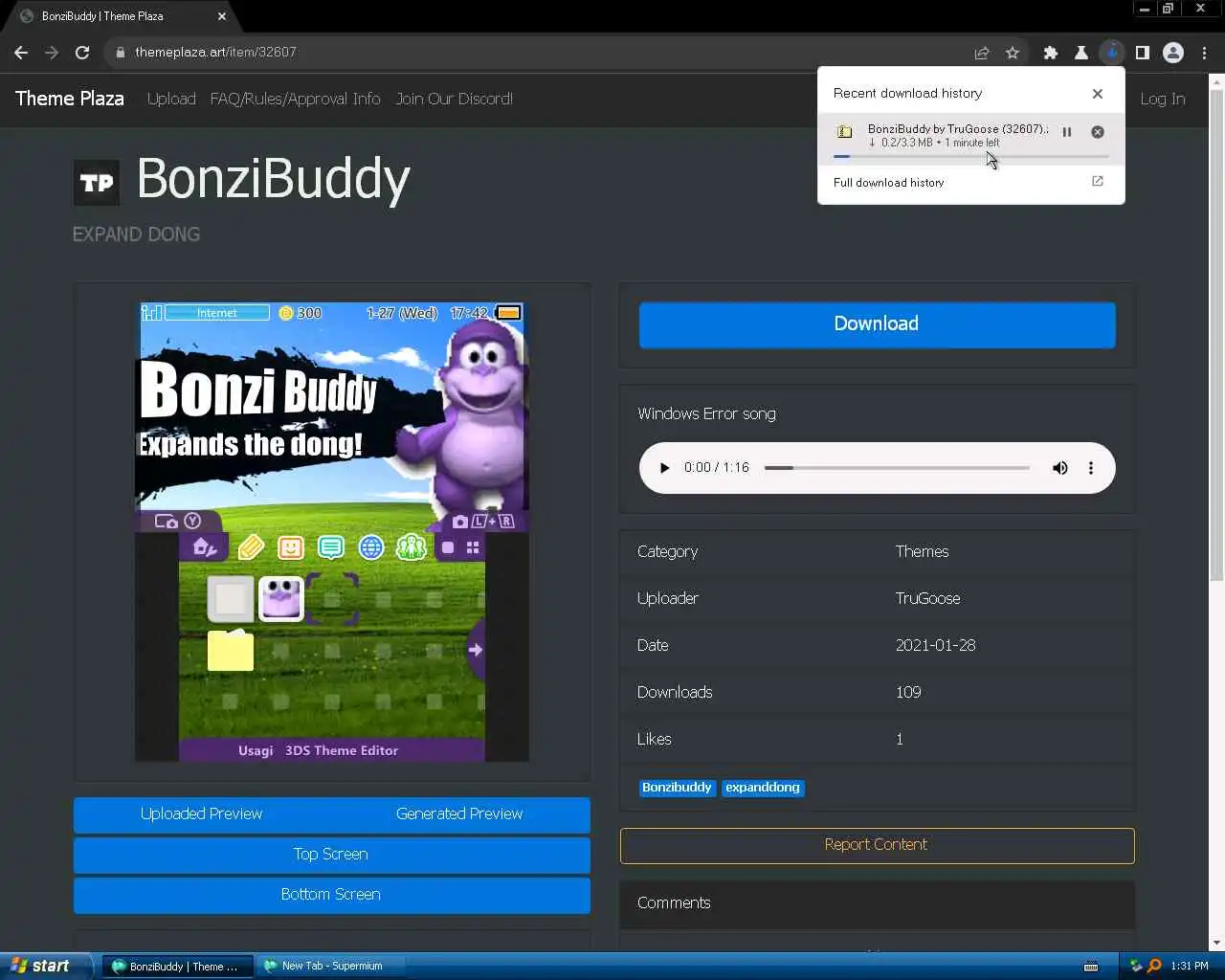The height and width of the screenshot is (980, 1225).
Task: Open the Theme Plaza home link
Action: [70, 99]
